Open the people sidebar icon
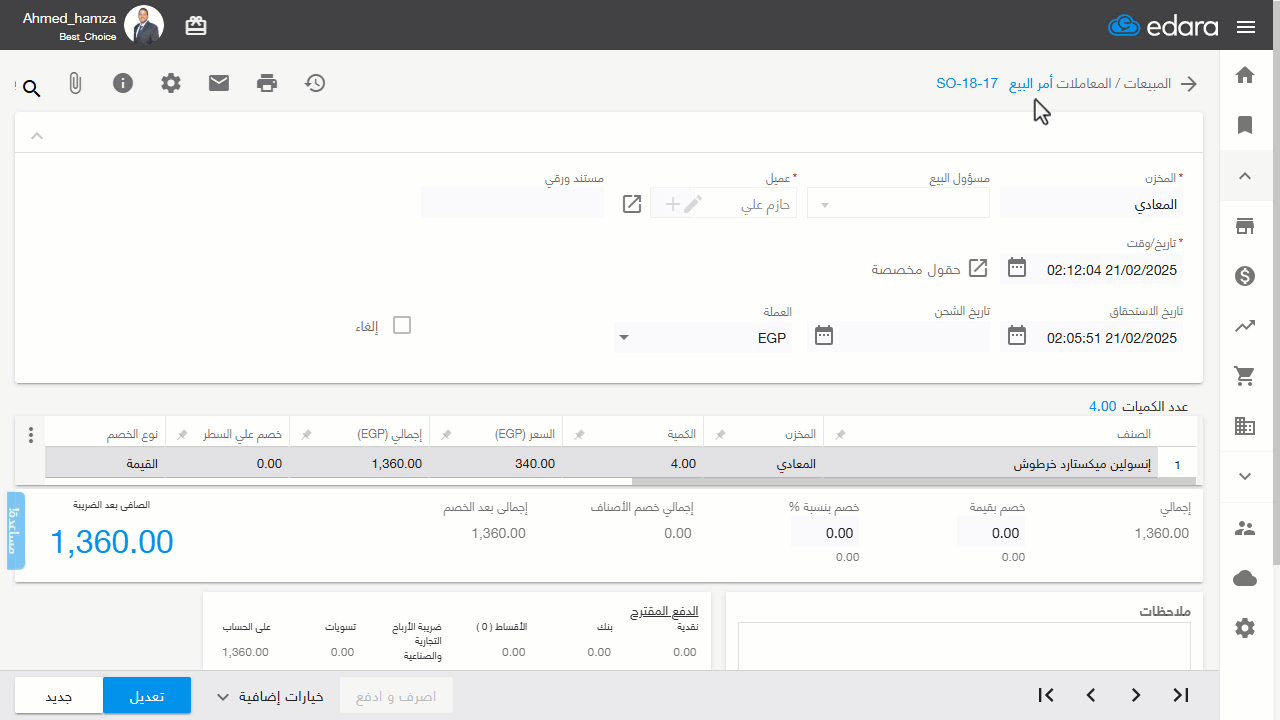The image size is (1280, 720). point(1245,528)
